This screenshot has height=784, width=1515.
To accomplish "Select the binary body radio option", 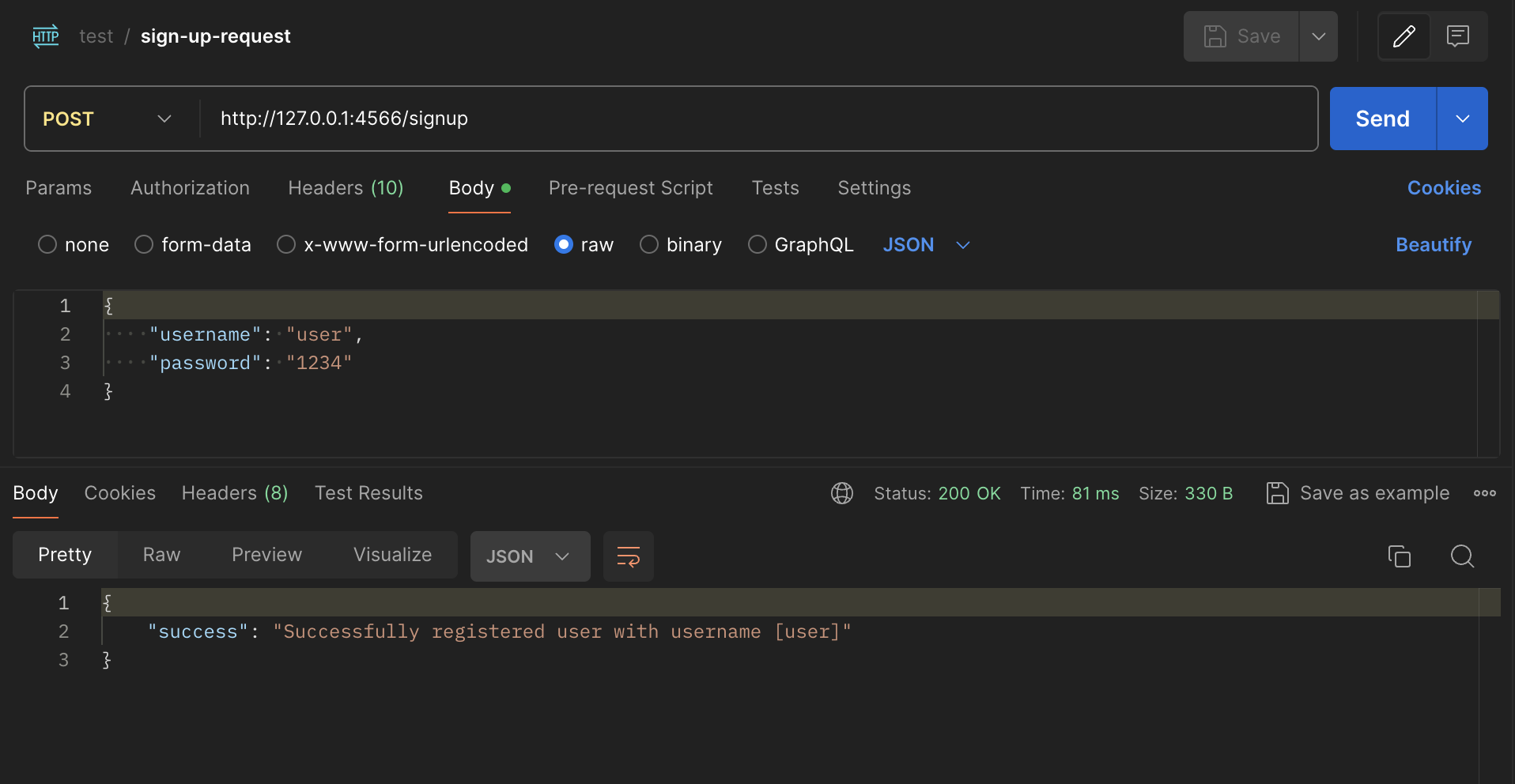I will (649, 245).
